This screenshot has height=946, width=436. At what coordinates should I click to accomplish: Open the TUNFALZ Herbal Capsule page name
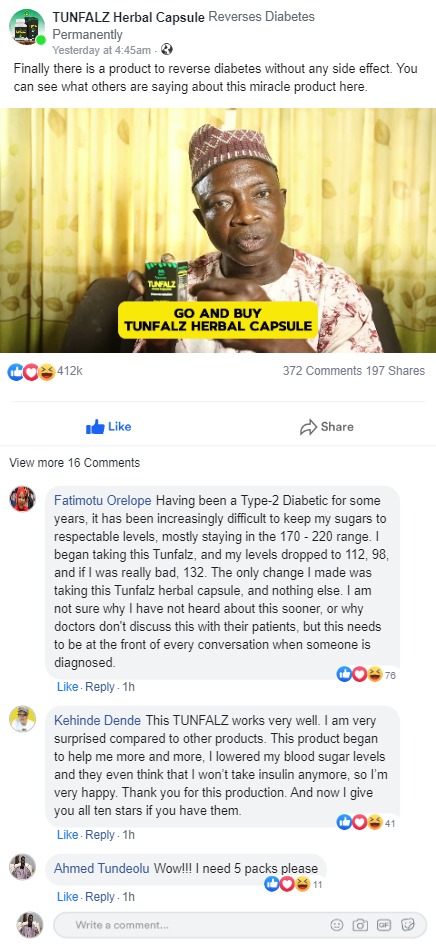click(128, 17)
